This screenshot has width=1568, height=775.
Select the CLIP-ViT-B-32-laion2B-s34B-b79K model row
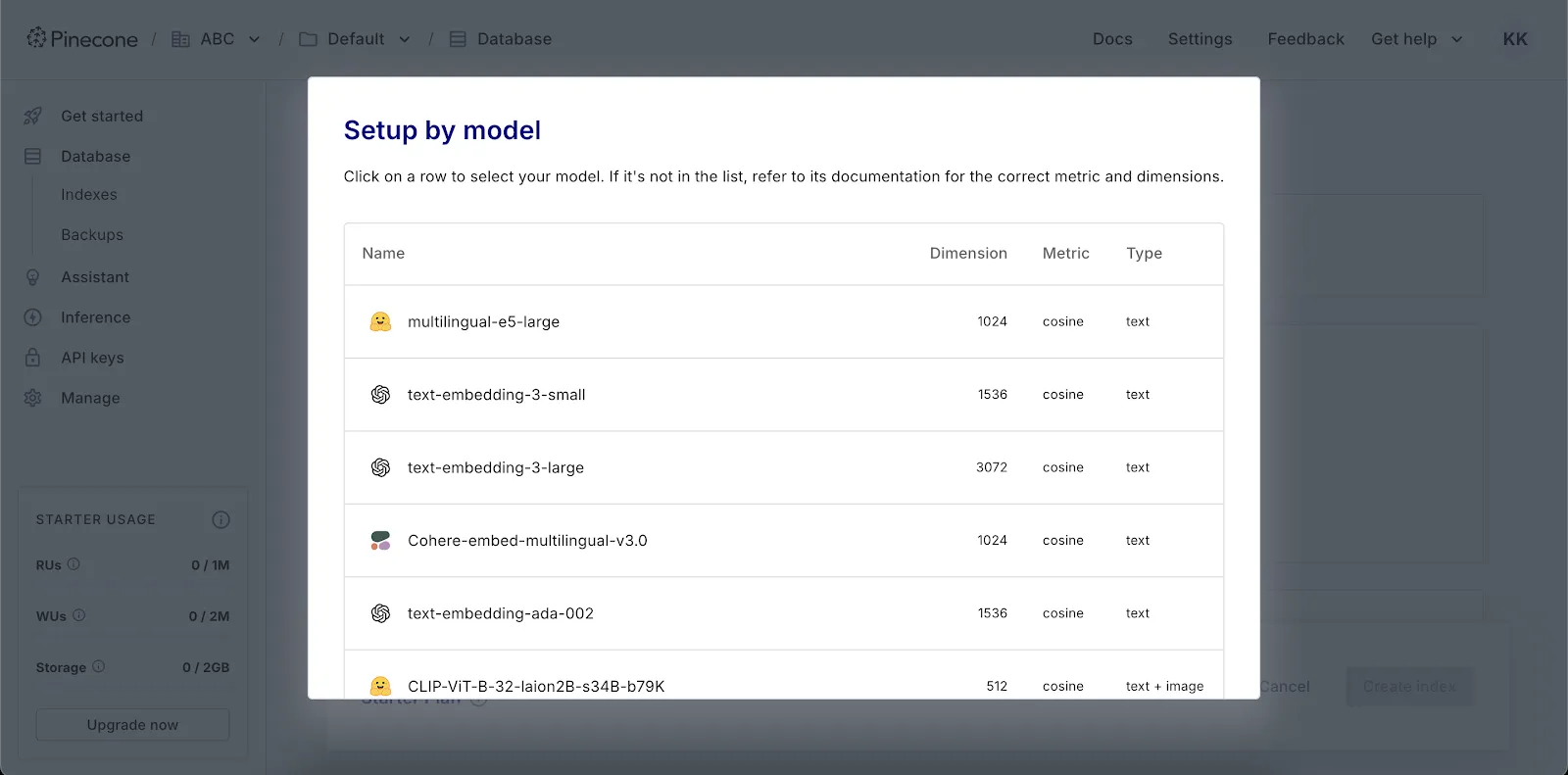784,675
